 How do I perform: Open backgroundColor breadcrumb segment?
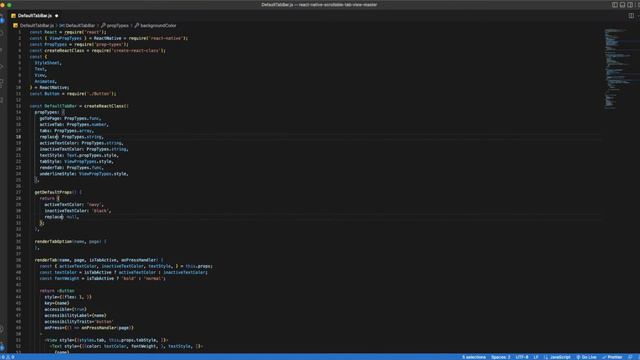156,25
